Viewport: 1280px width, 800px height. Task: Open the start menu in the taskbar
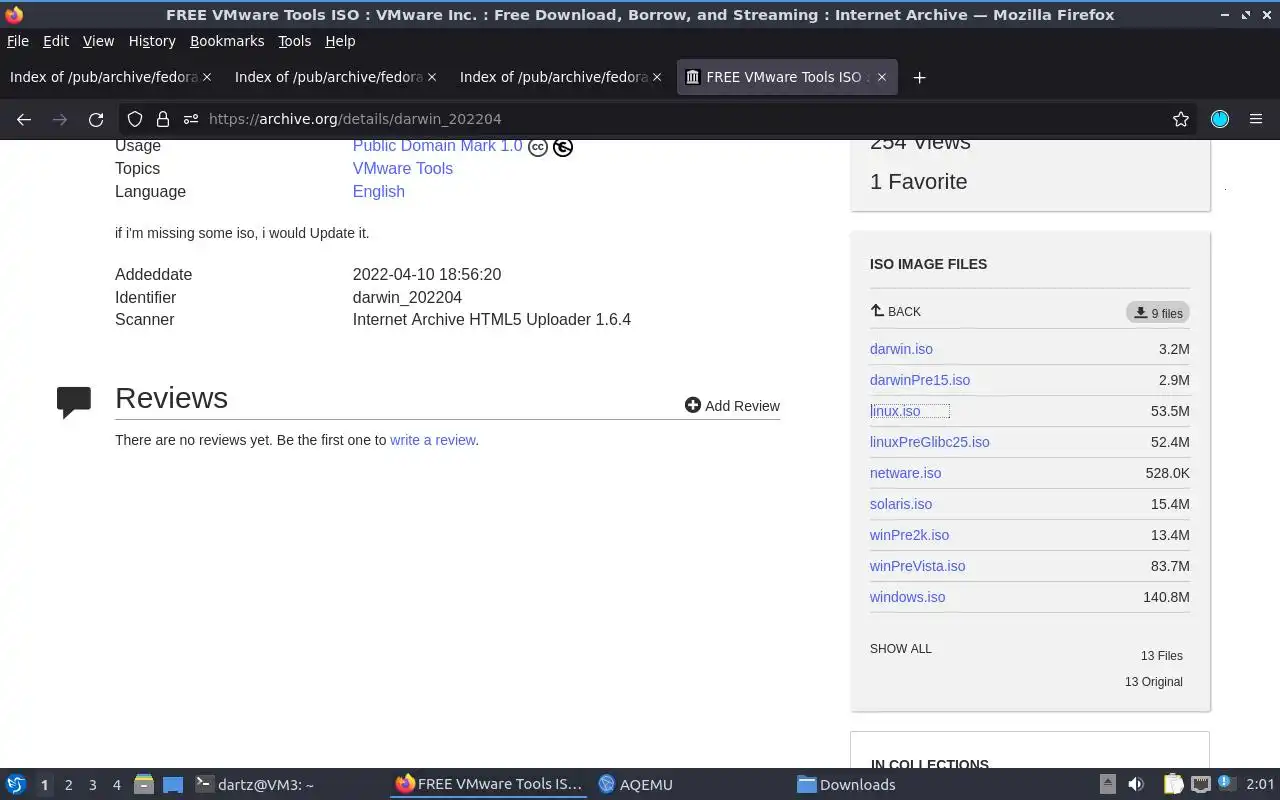pos(16,785)
